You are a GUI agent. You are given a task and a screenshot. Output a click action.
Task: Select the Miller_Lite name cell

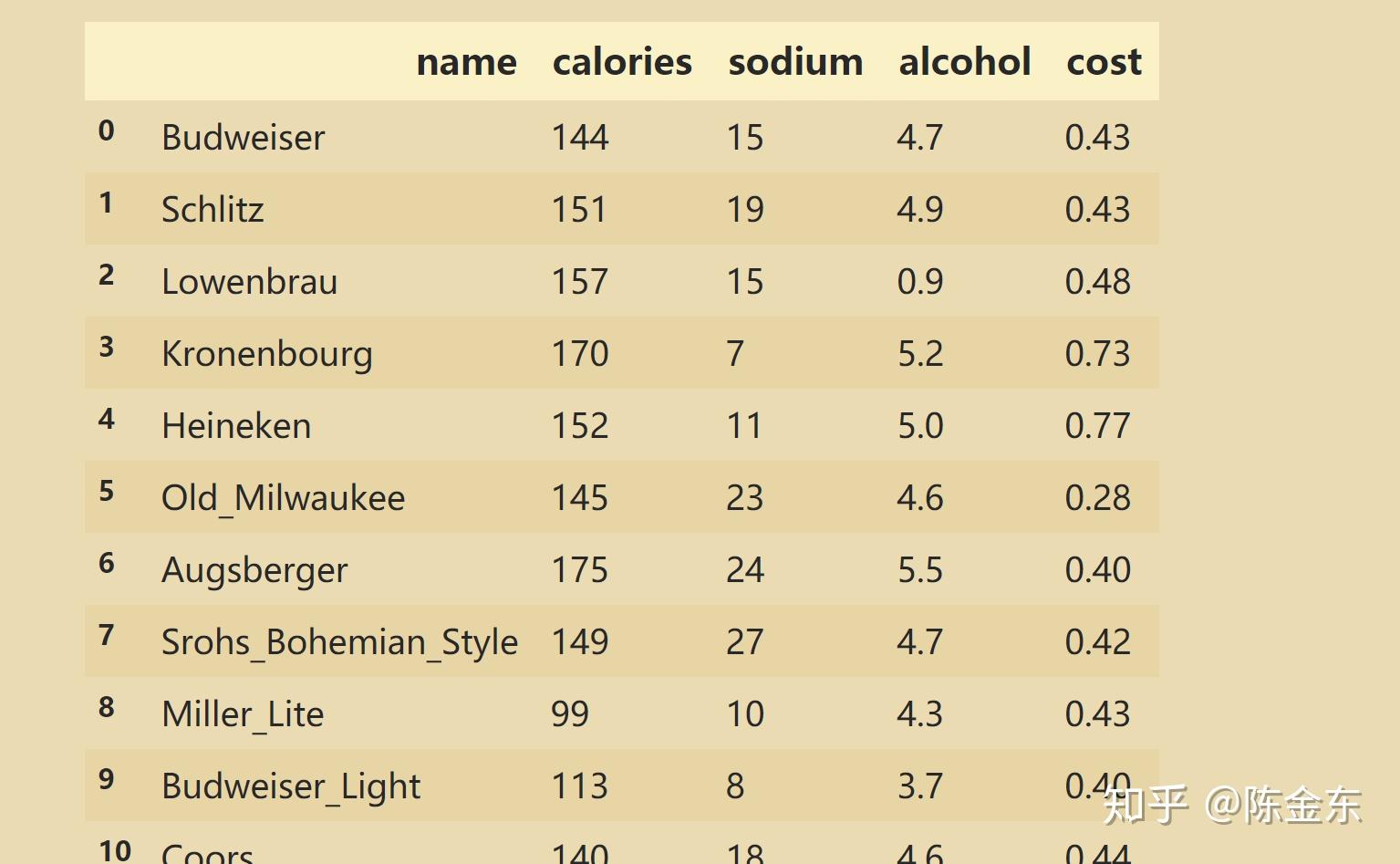coord(243,714)
